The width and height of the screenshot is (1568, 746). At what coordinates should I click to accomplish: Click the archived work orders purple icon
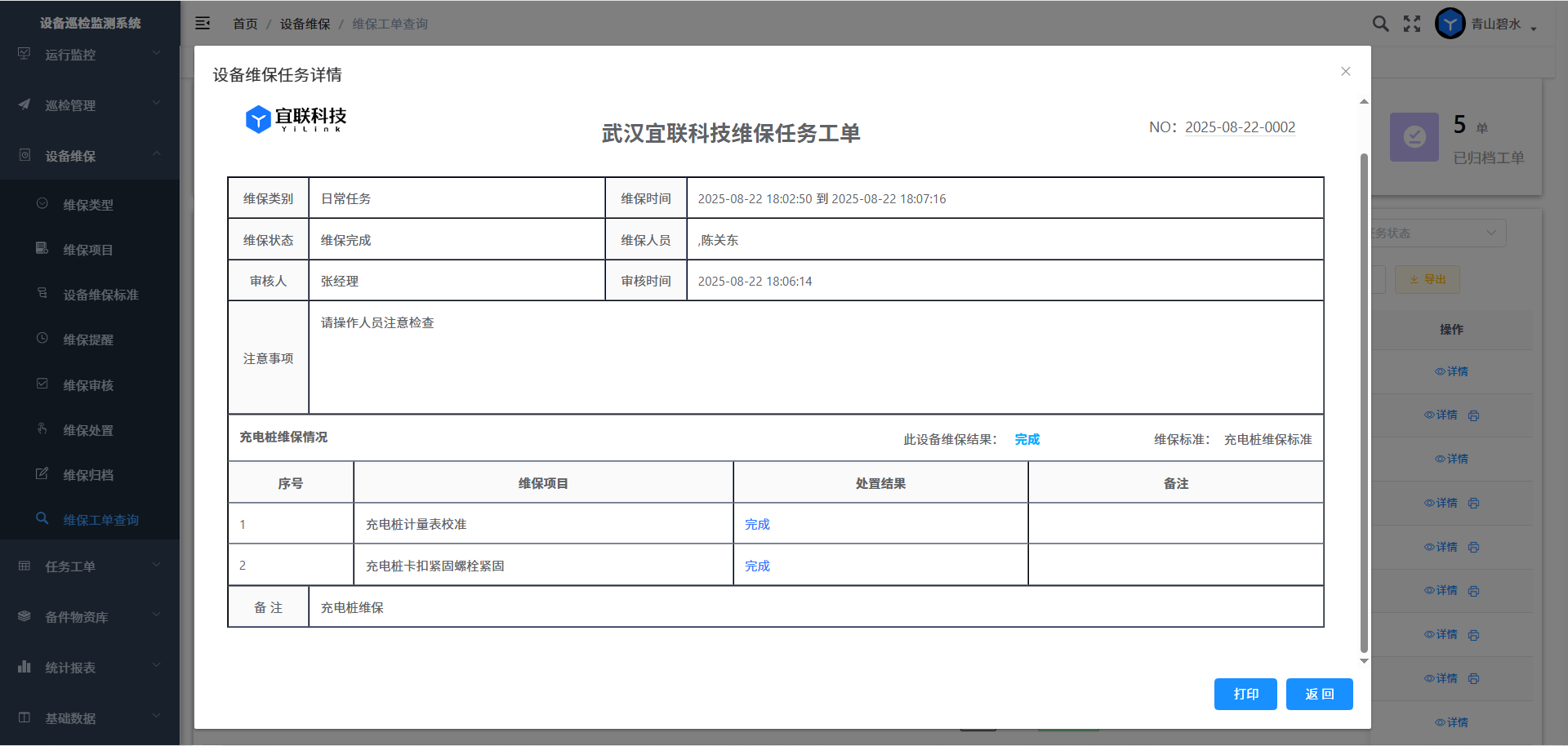point(1414,137)
